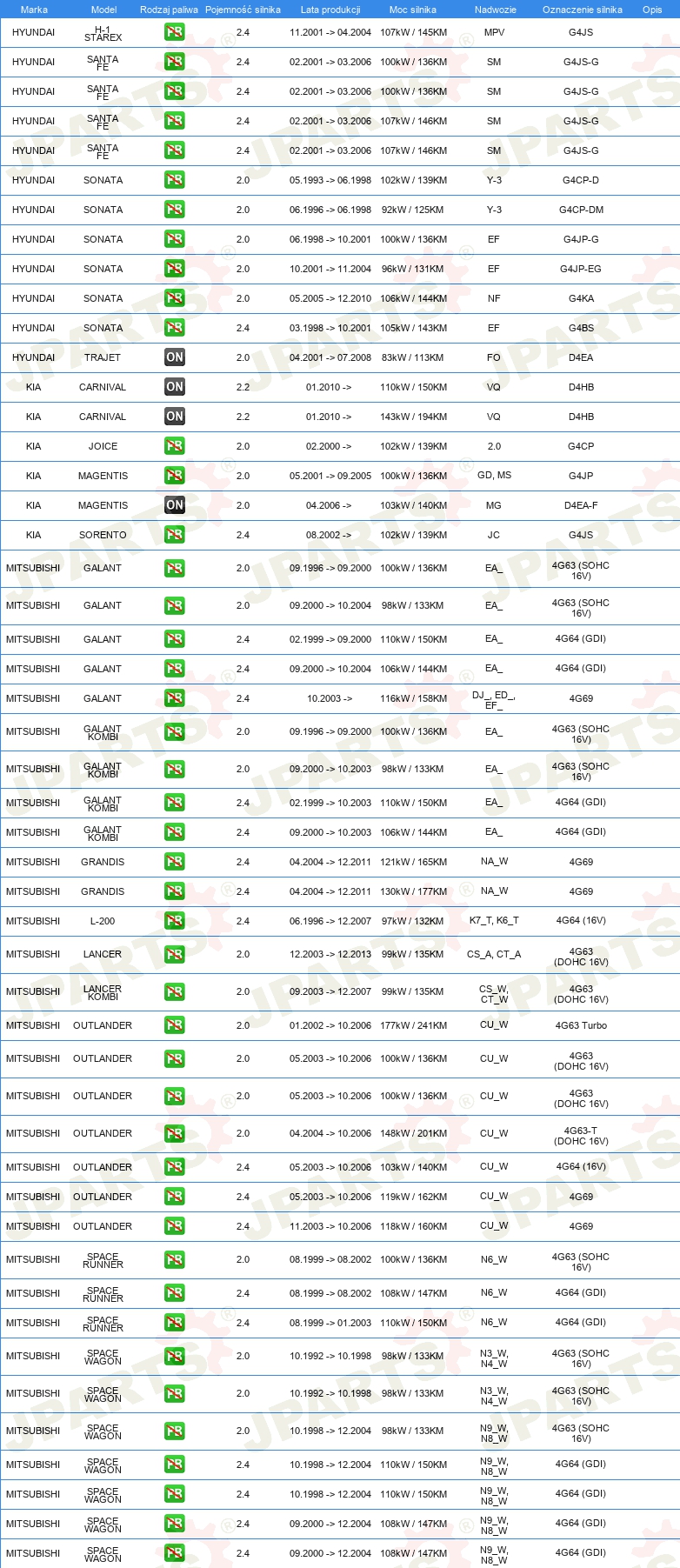Click the ON diesel icon for Kia Carnival 110kW

(x=174, y=387)
